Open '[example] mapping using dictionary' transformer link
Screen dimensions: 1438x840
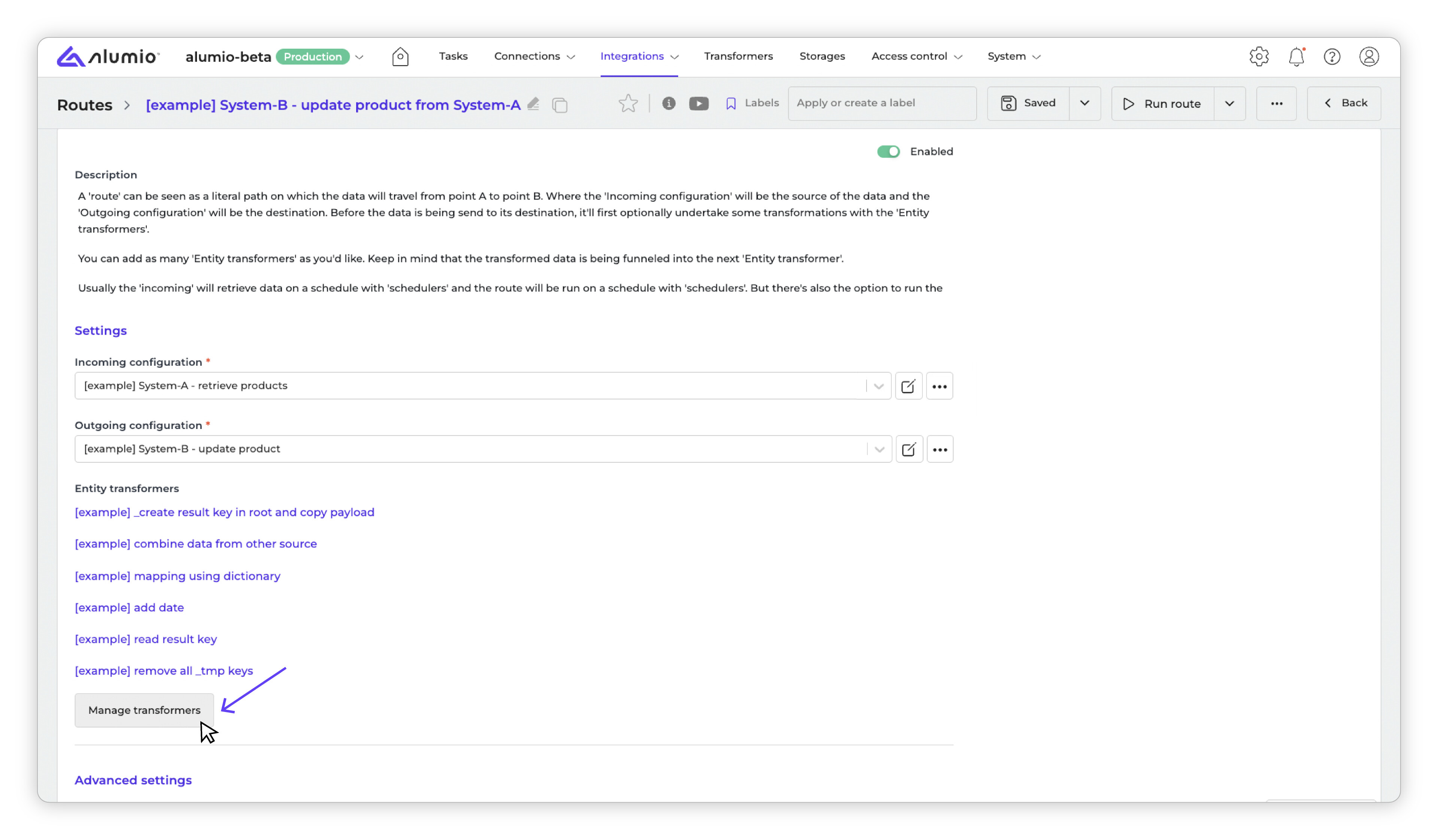coord(178,576)
